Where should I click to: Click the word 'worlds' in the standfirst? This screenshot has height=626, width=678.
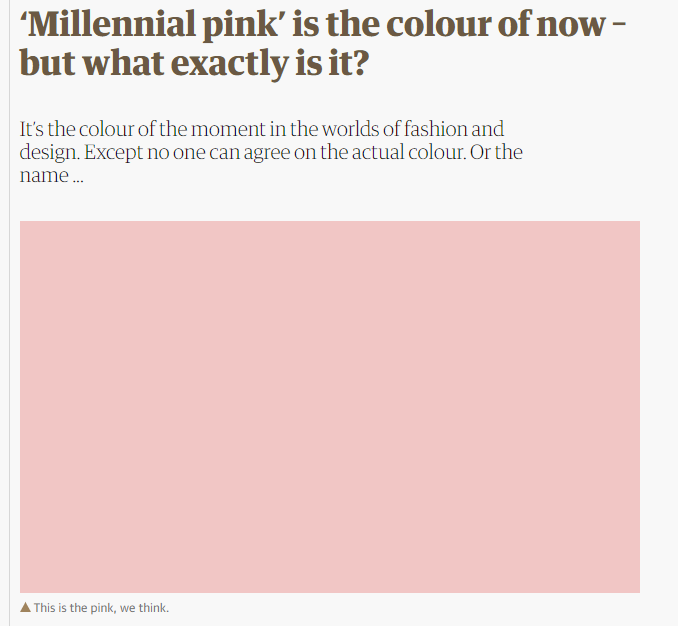pos(351,129)
